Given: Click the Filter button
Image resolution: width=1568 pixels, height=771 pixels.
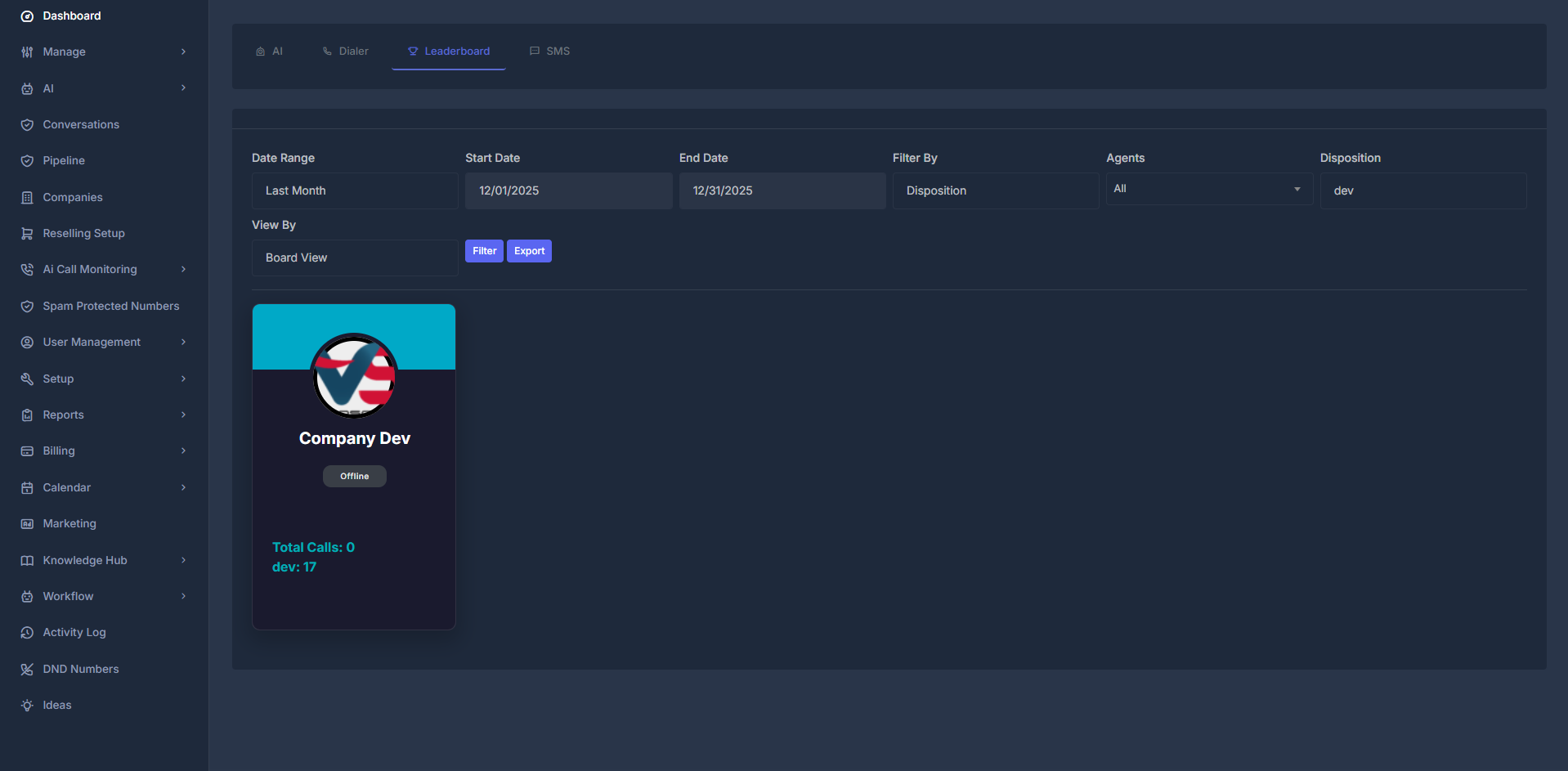Looking at the screenshot, I should pyautogui.click(x=484, y=251).
